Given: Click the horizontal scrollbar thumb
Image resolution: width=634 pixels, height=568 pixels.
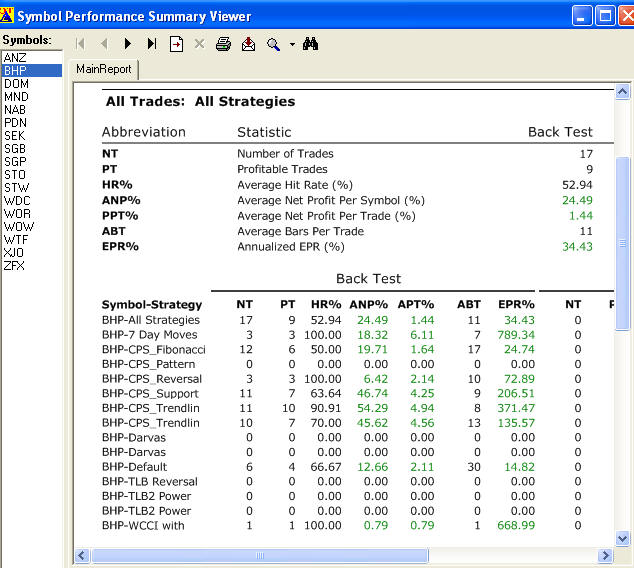Looking at the screenshot, I should (x=260, y=555).
